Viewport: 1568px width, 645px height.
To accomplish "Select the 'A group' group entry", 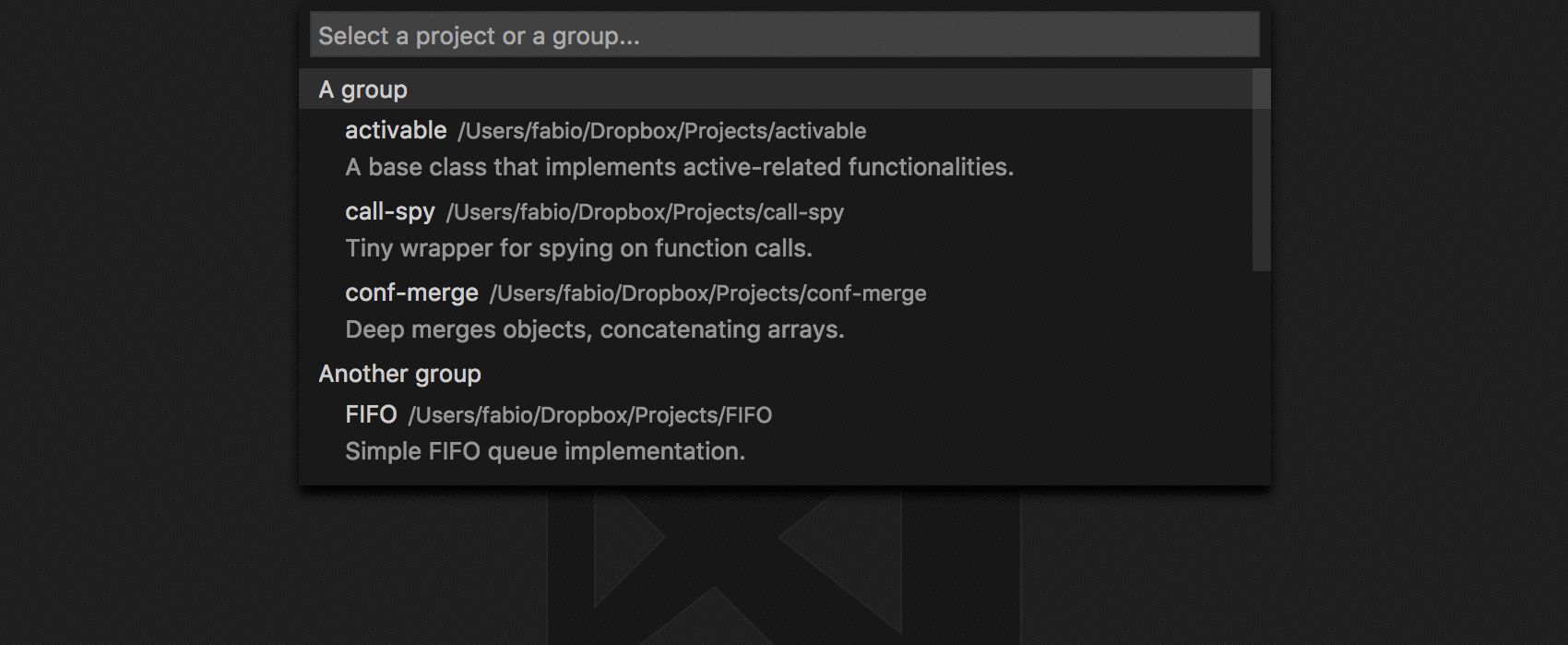I will coord(775,90).
